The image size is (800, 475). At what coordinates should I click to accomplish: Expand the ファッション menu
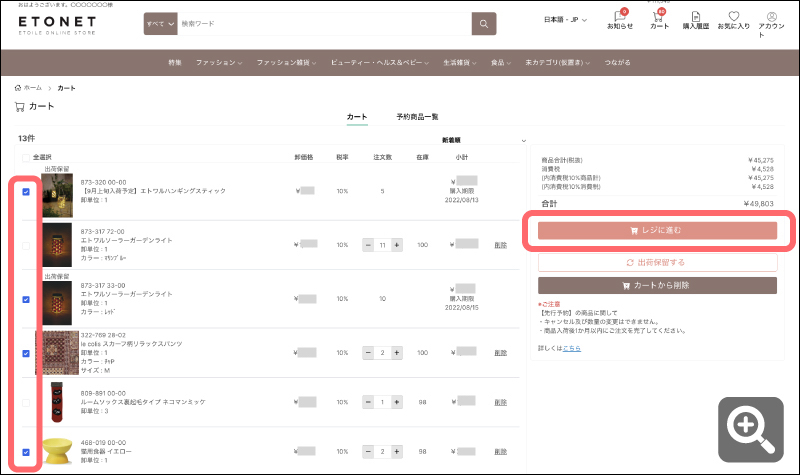[x=219, y=63]
